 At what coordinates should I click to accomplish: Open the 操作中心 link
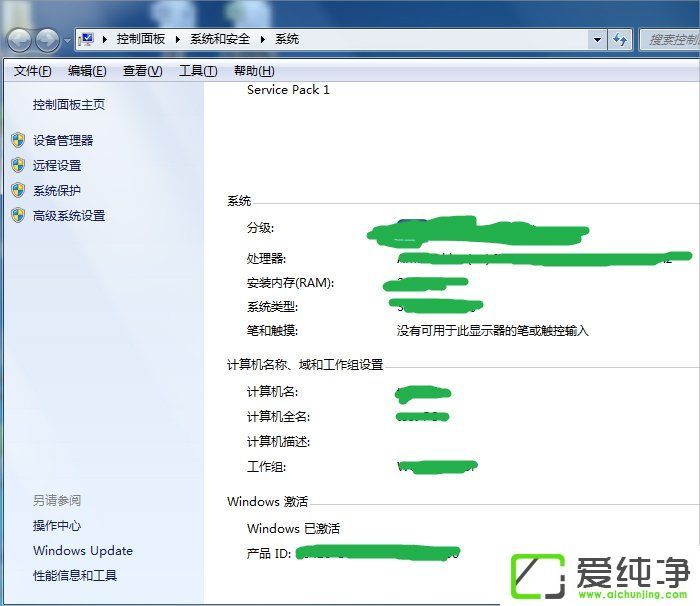pos(57,525)
